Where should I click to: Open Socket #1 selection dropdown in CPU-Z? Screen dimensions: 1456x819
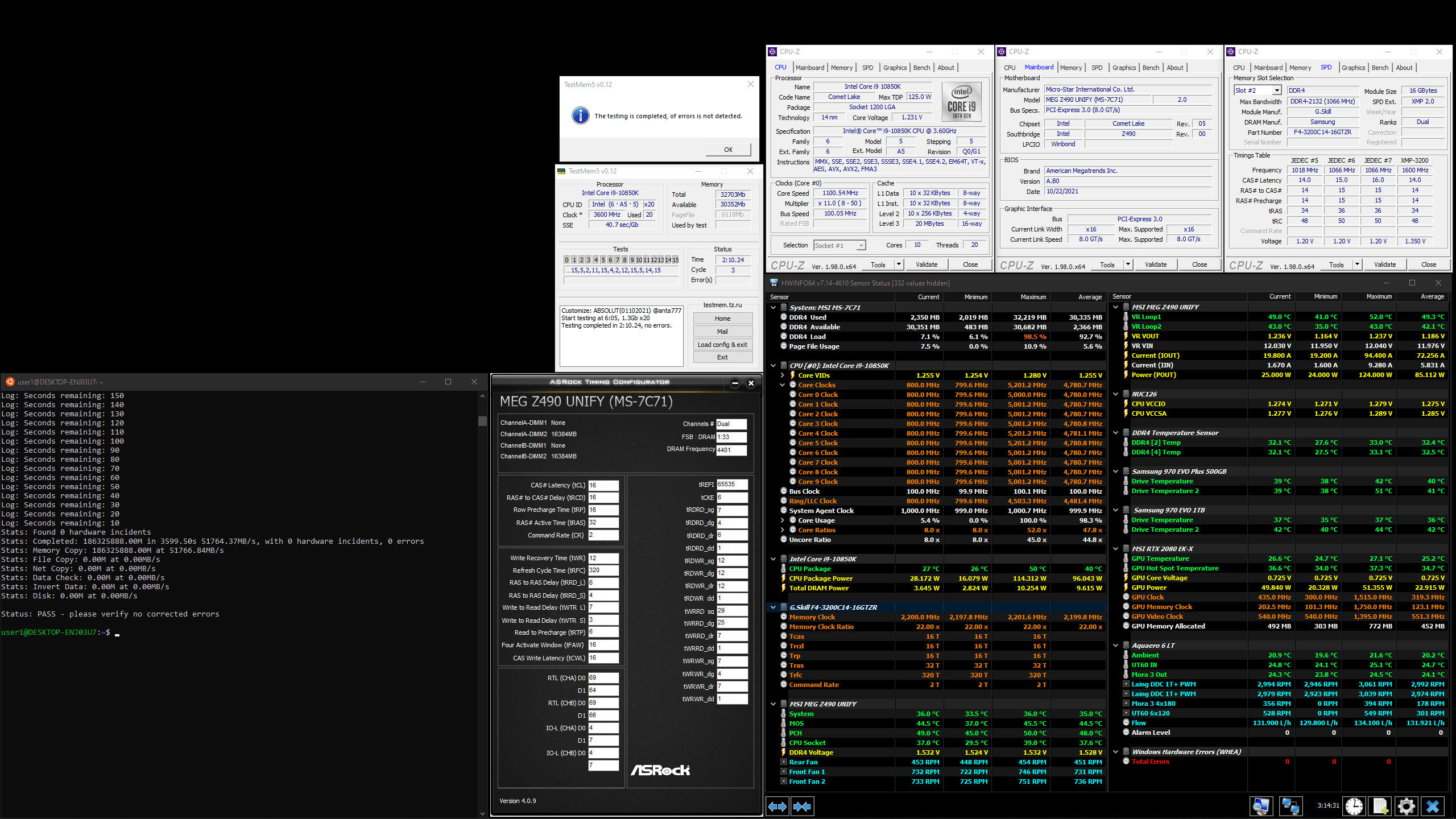pos(861,245)
